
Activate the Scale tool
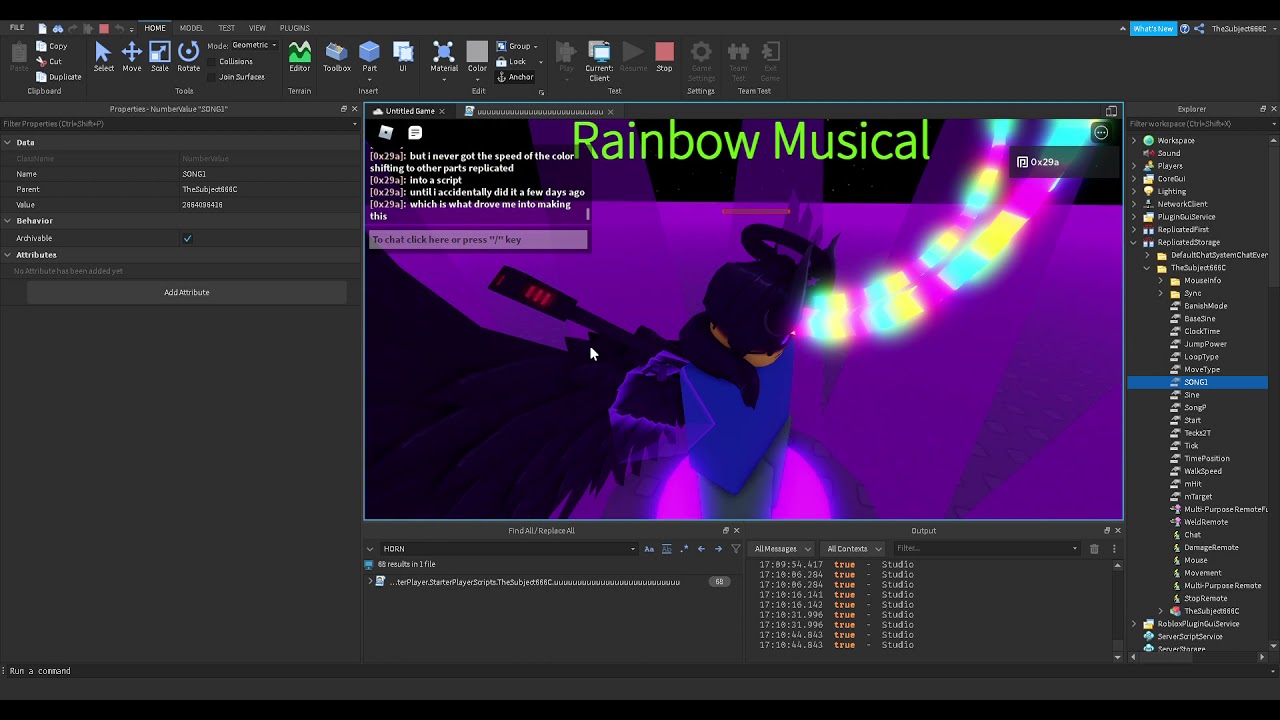tap(160, 57)
